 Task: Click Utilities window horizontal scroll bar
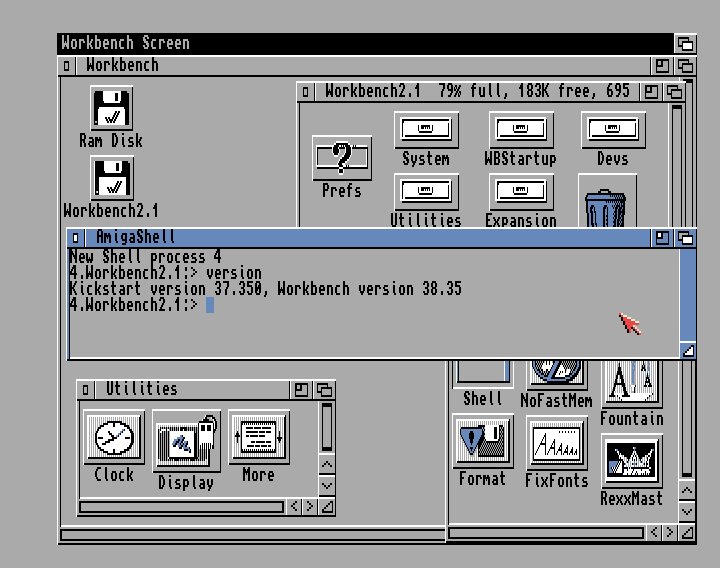181,507
